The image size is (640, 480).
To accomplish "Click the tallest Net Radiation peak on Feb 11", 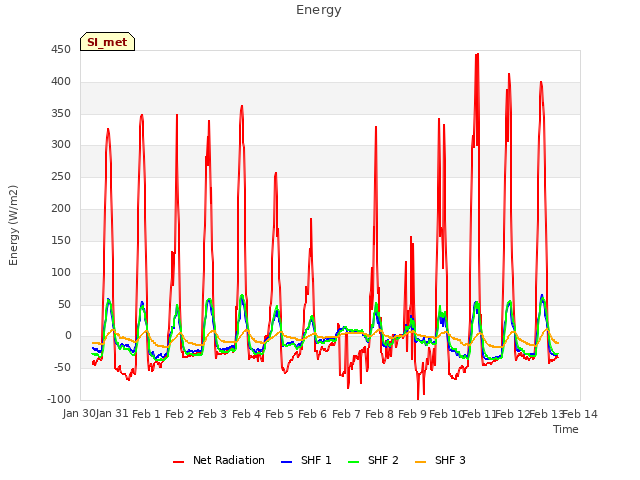I will click(477, 54).
